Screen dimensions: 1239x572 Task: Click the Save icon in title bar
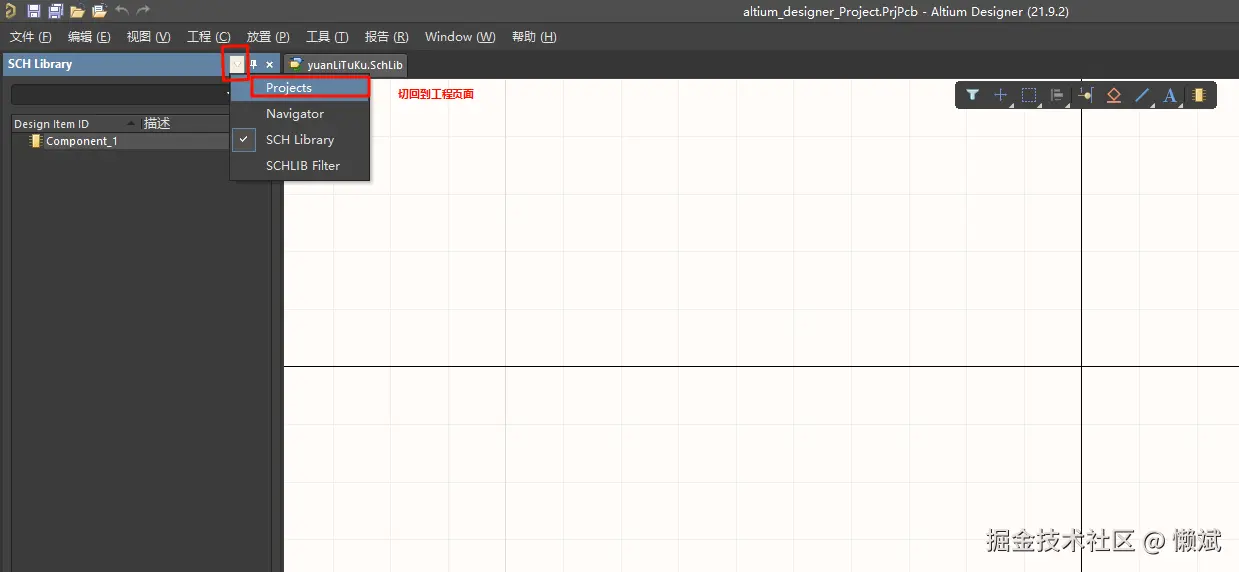pos(33,11)
